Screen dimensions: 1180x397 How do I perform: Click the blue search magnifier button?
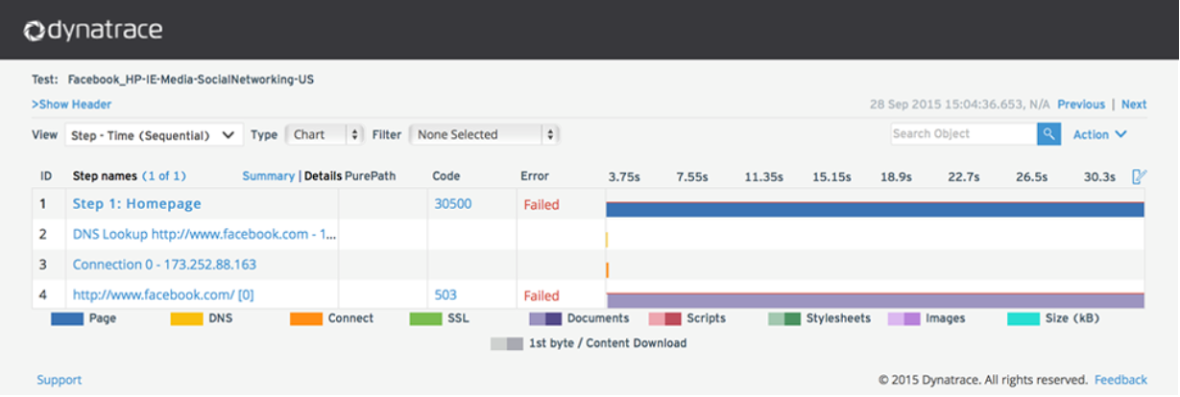coord(1049,134)
